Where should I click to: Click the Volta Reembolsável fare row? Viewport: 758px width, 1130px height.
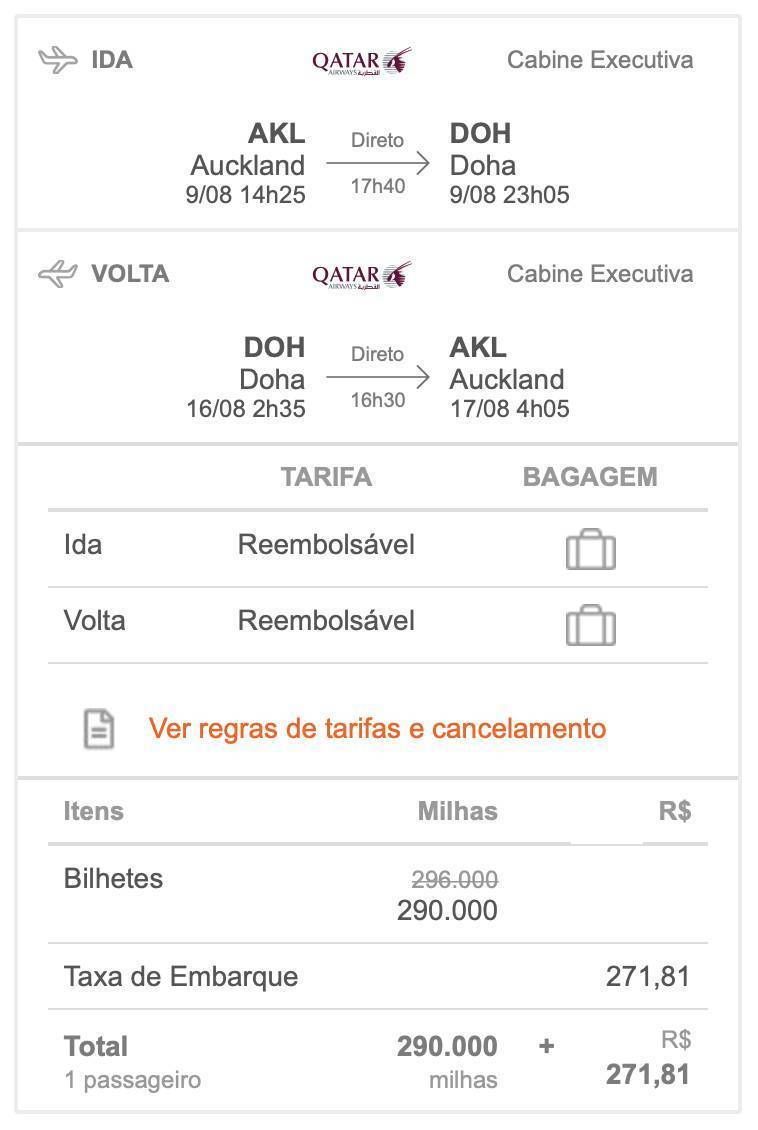[378, 625]
